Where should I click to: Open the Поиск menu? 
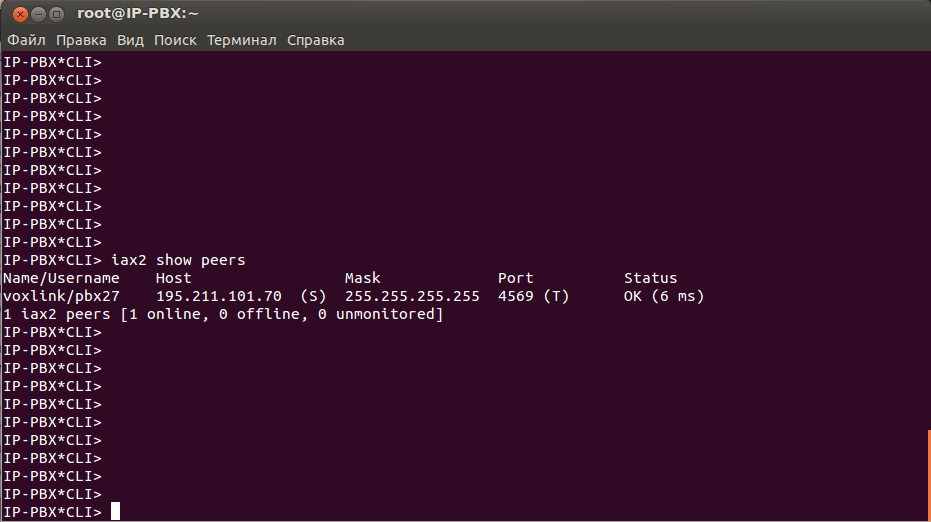[175, 40]
